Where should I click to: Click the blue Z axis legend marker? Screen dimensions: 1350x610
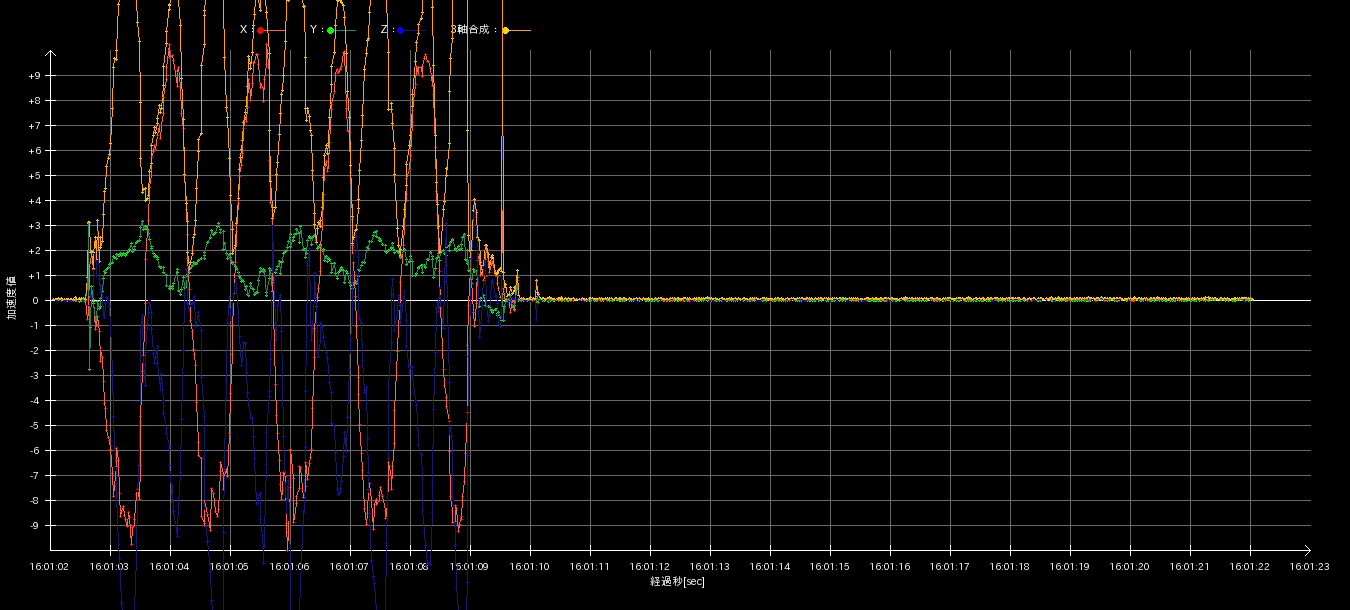[x=400, y=31]
